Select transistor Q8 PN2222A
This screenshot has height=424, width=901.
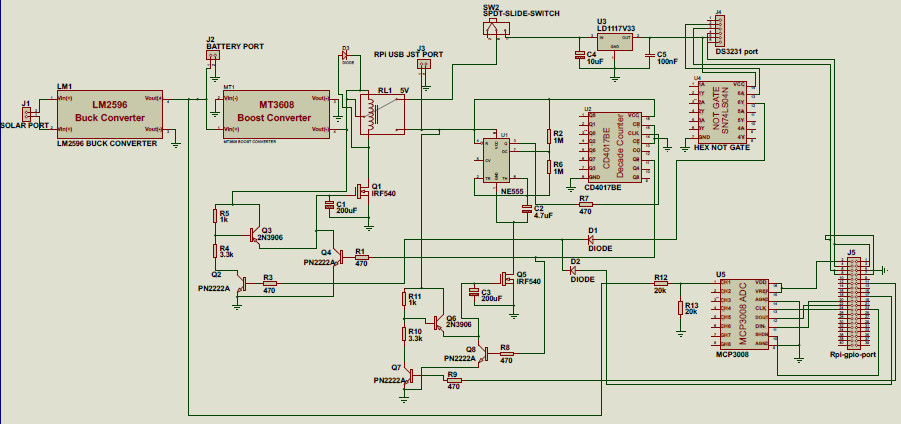click(484, 355)
